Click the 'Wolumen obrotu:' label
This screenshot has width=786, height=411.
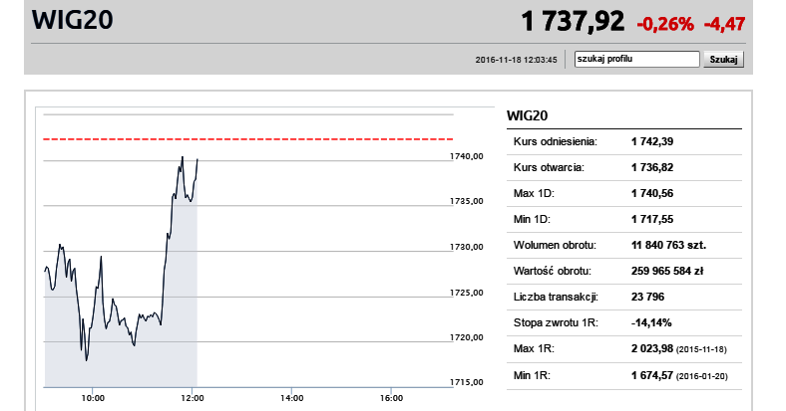555,245
